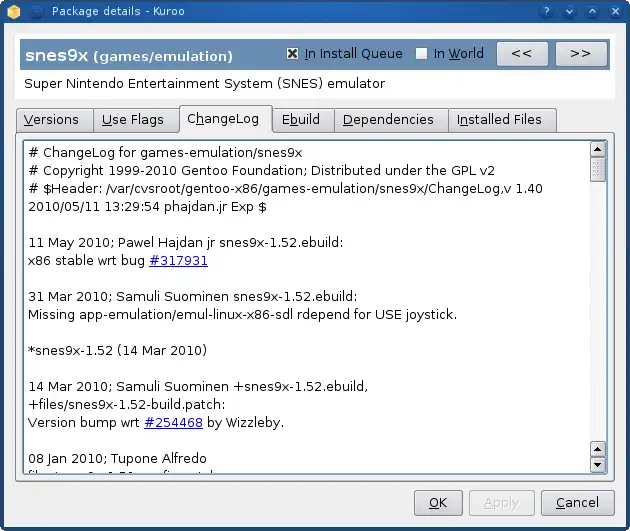Screen dimensions: 630x531
Task: Go to previous package with << button
Action: pyautogui.click(x=522, y=53)
